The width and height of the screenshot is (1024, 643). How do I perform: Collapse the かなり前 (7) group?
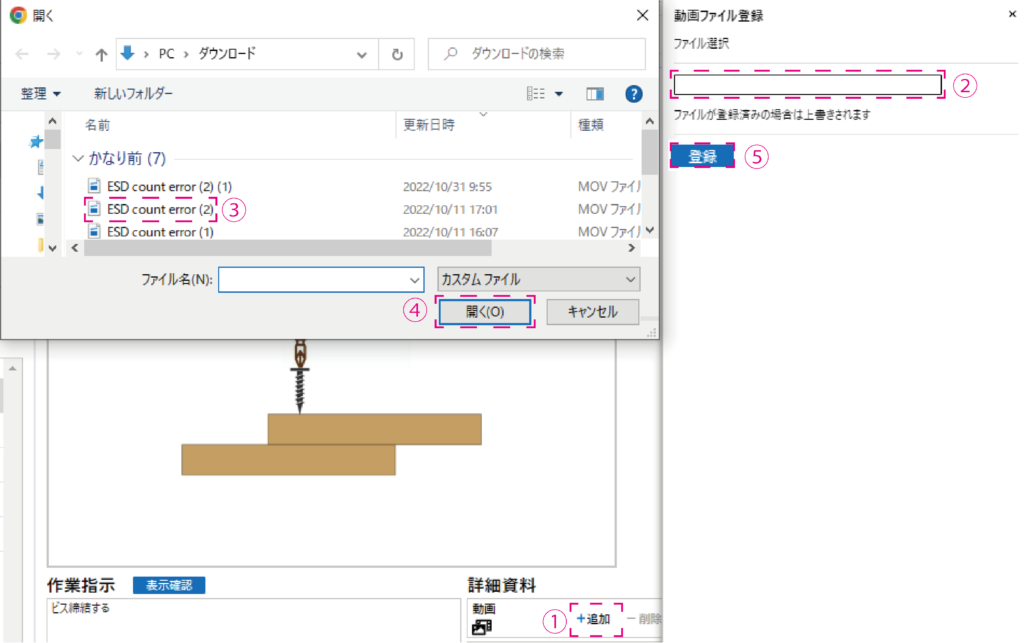coord(79,159)
